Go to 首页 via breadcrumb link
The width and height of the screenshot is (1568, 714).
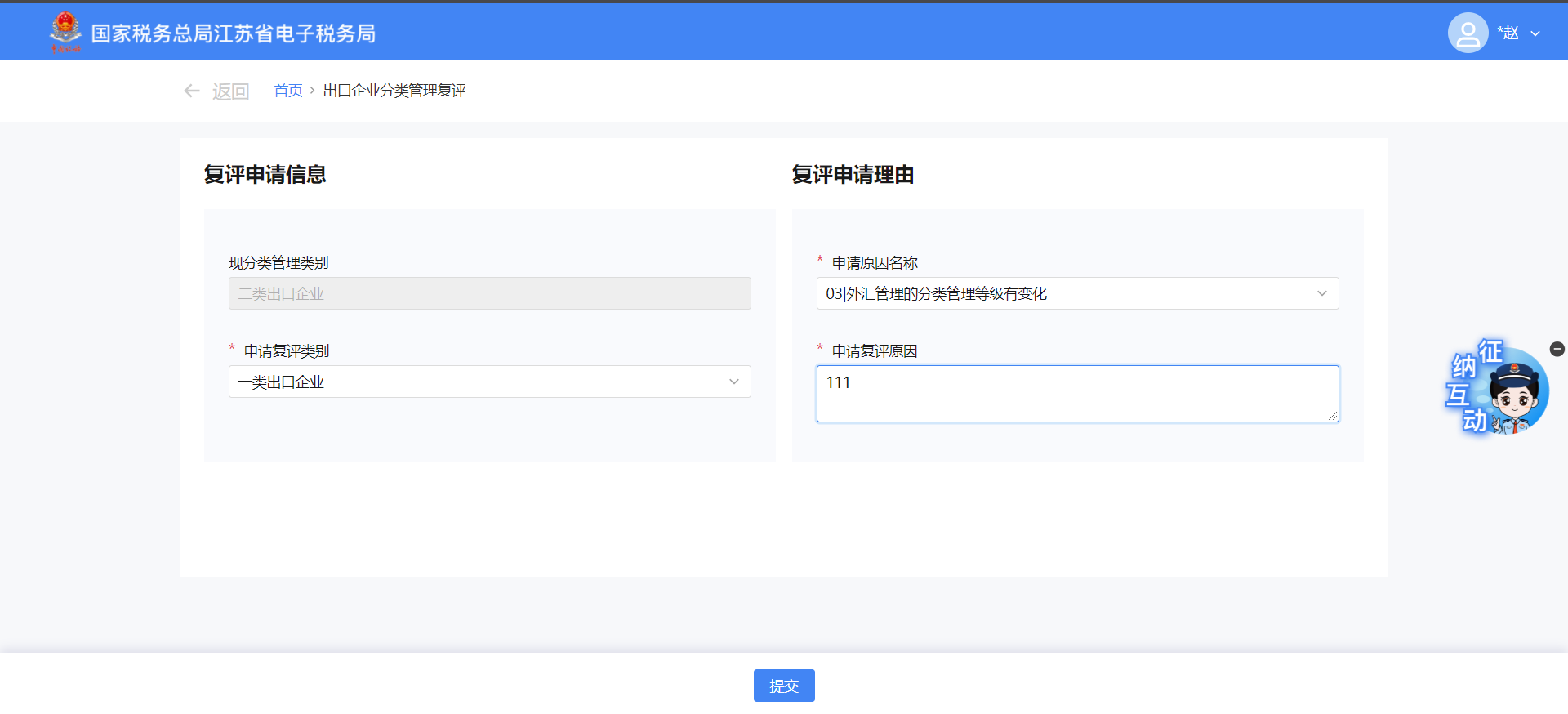click(x=287, y=91)
